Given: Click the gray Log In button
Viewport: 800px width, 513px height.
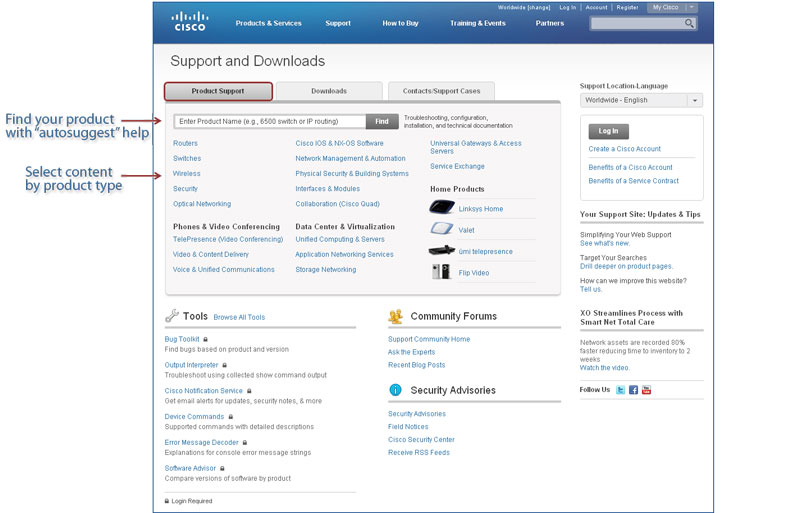Looking at the screenshot, I should (x=608, y=131).
